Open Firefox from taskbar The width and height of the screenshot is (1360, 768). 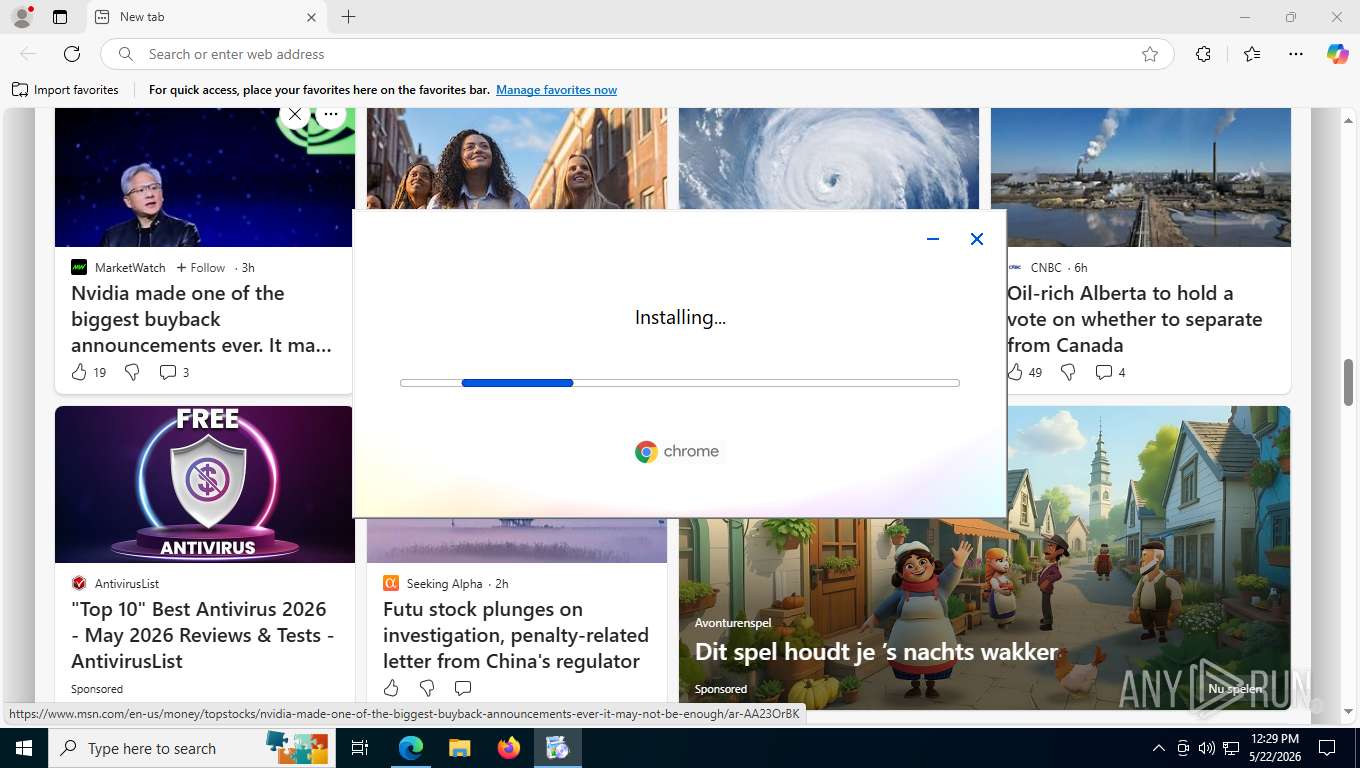(509, 748)
